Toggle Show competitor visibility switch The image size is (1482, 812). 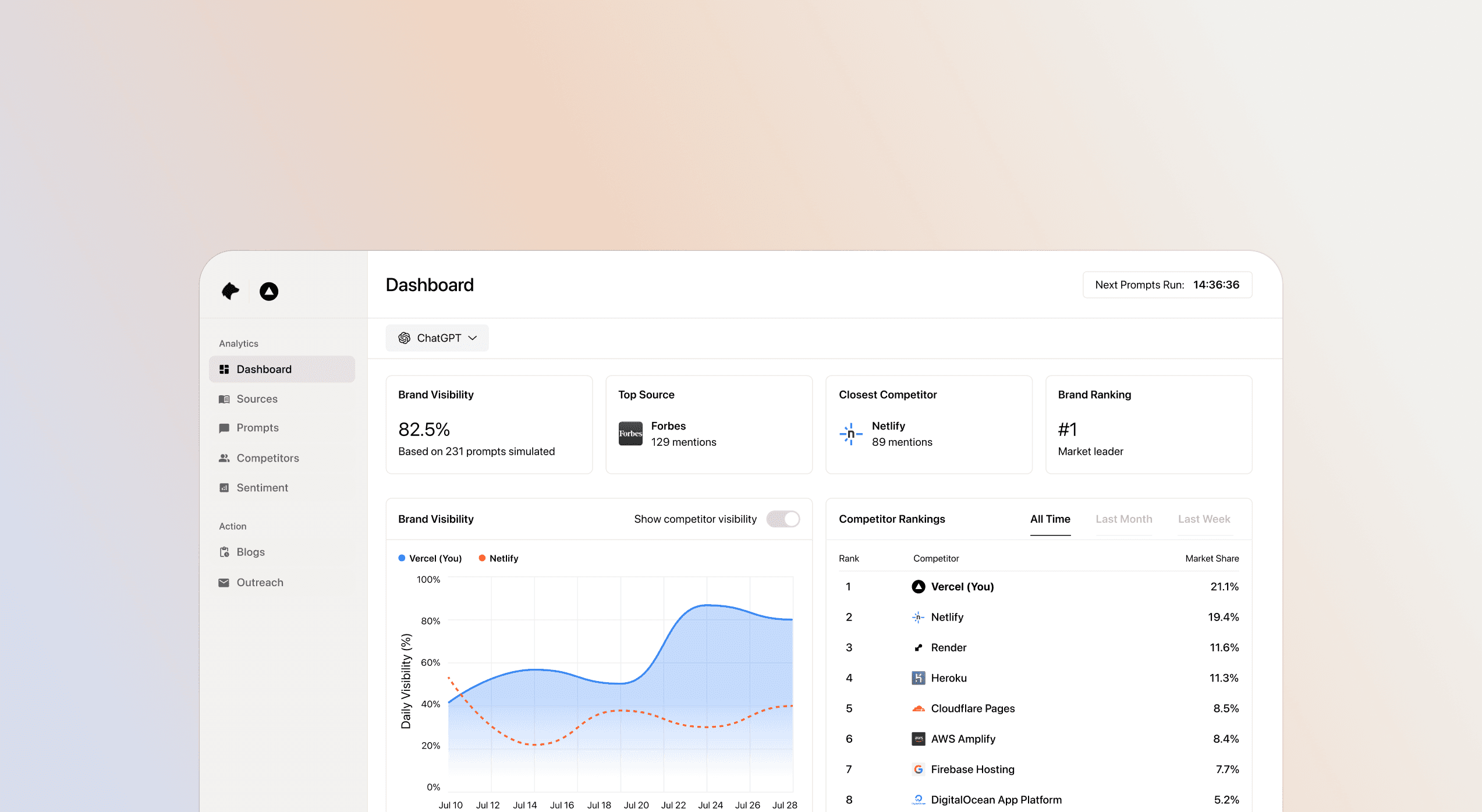[783, 519]
